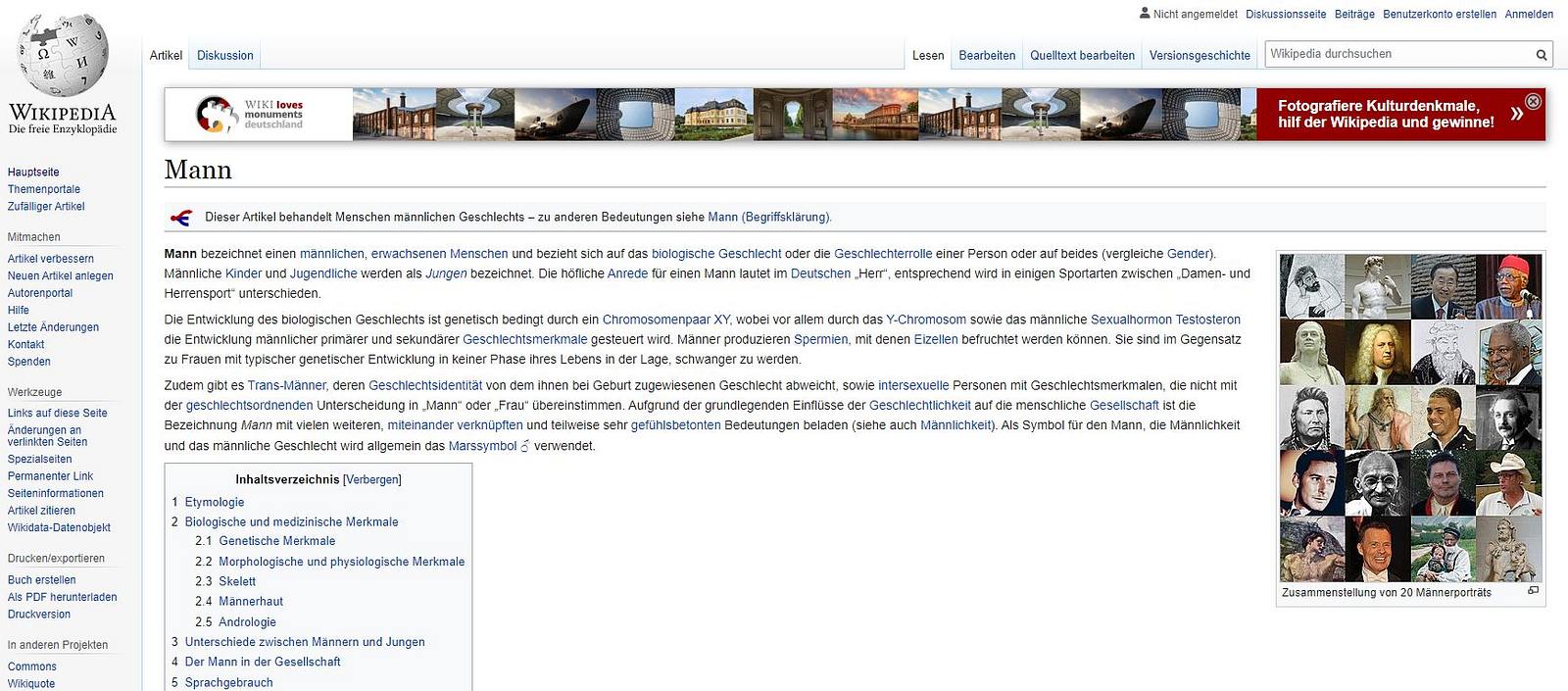The image size is (1568, 691).
Task: Switch to the Artikel tab
Action: [166, 56]
